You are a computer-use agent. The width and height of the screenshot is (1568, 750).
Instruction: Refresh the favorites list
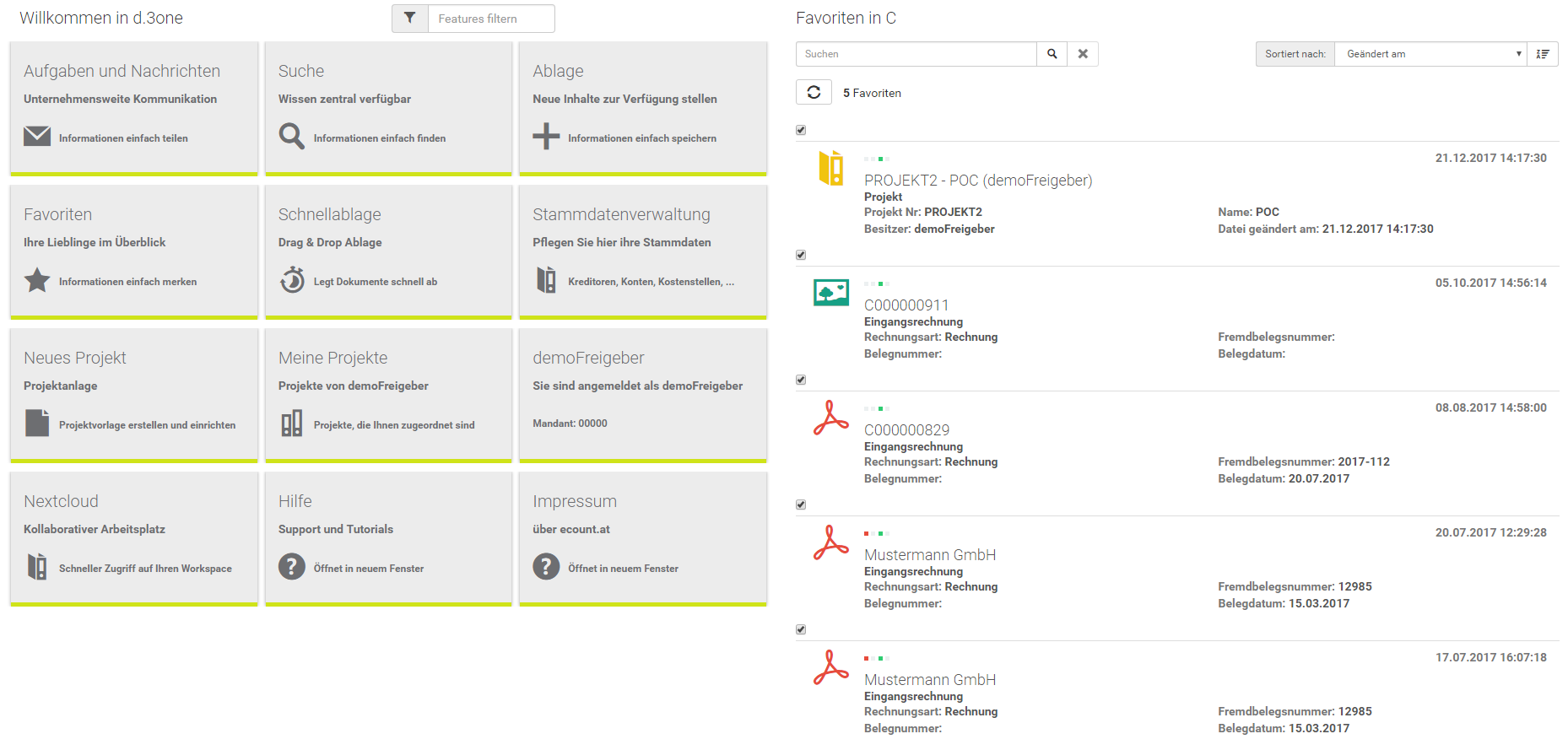[x=814, y=92]
